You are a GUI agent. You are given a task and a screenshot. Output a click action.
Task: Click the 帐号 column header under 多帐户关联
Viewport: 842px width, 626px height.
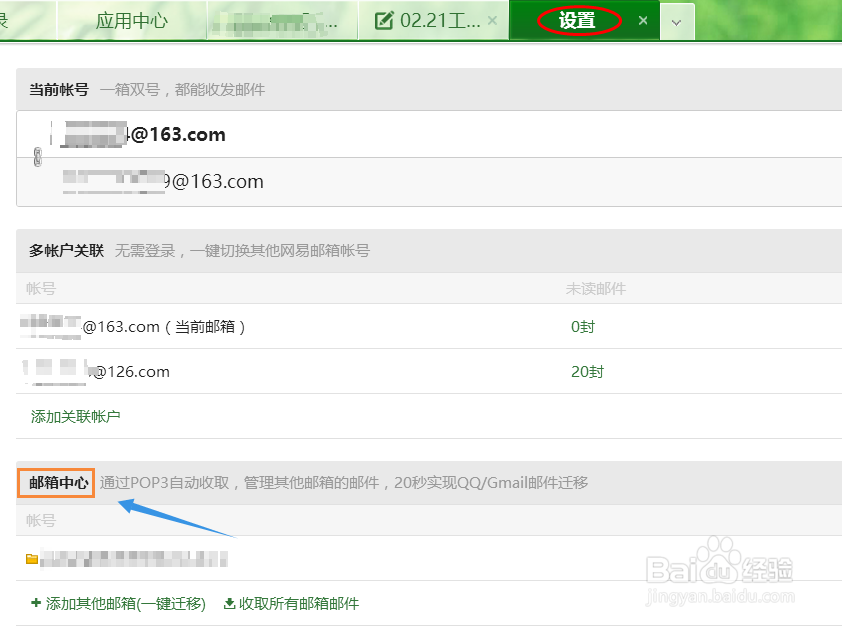click(41, 288)
